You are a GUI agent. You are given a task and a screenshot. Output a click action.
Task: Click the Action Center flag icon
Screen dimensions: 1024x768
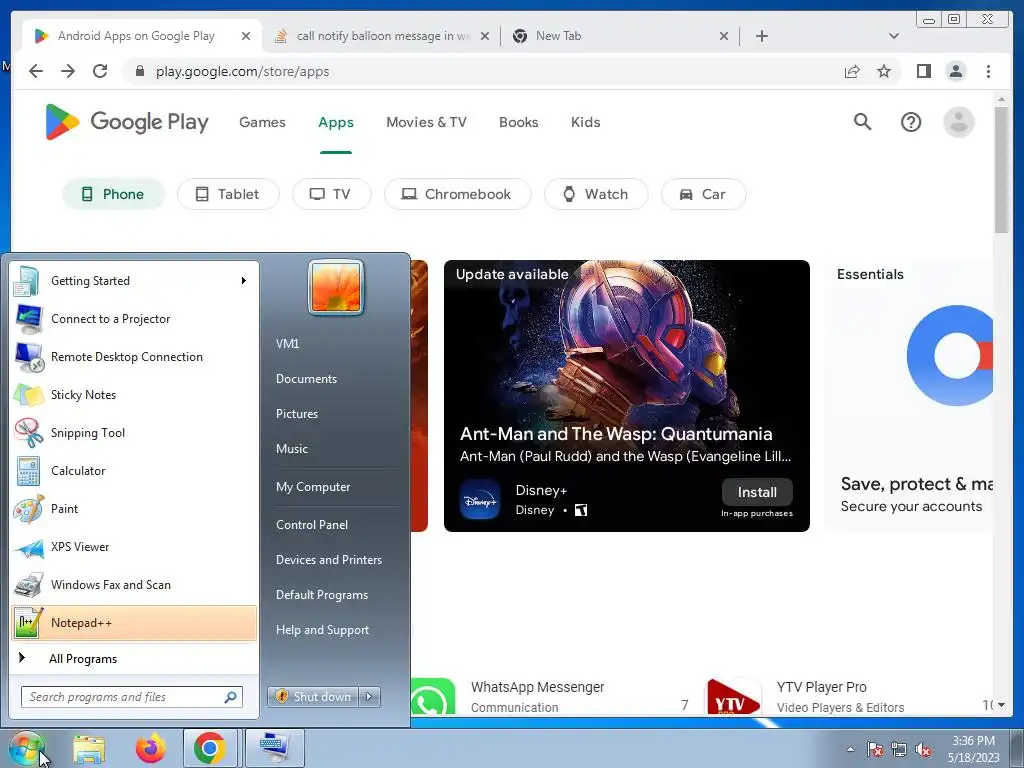click(x=874, y=749)
